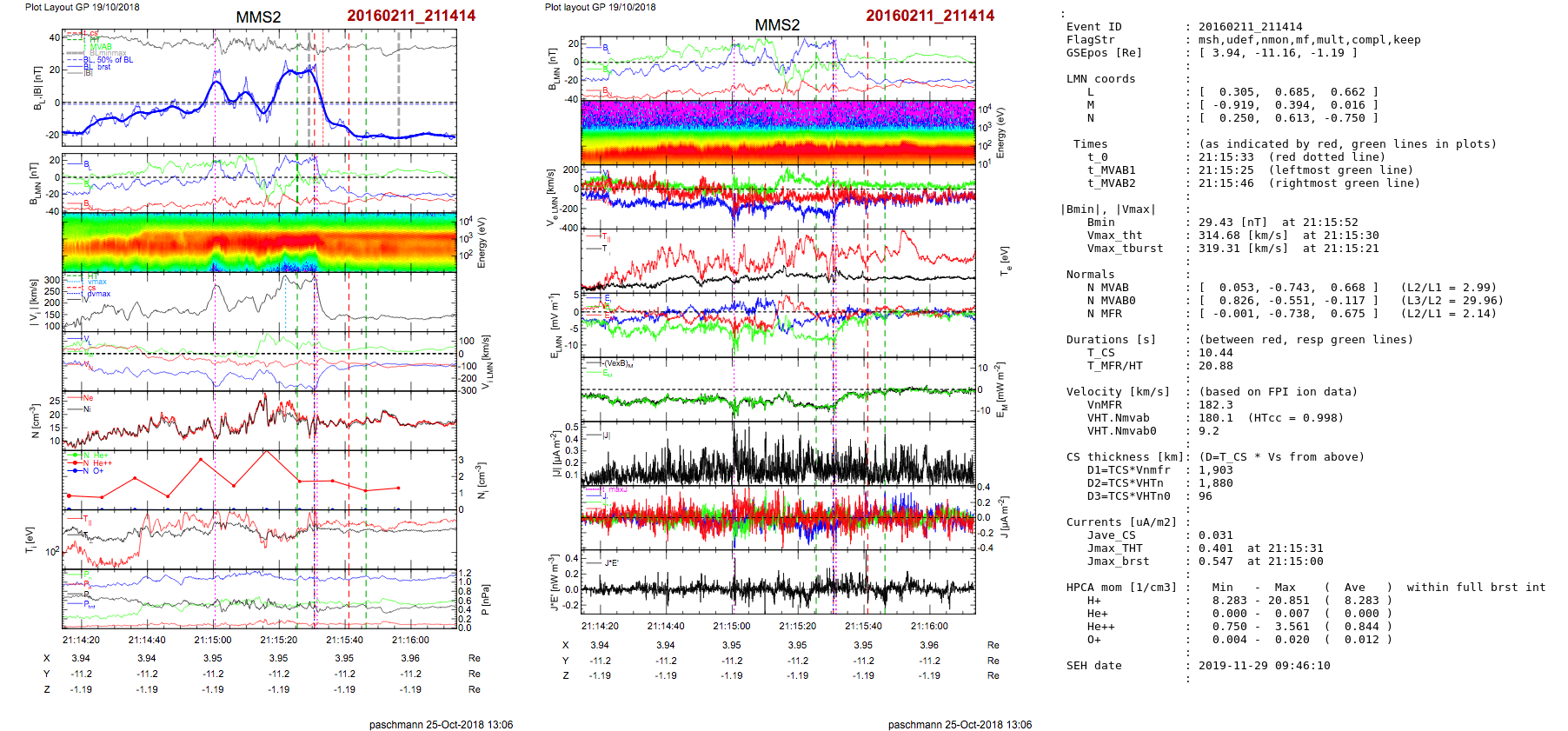Click the 21:16:00 tick label under the right plot
This screenshot has height=731, width=1568.
[929, 626]
